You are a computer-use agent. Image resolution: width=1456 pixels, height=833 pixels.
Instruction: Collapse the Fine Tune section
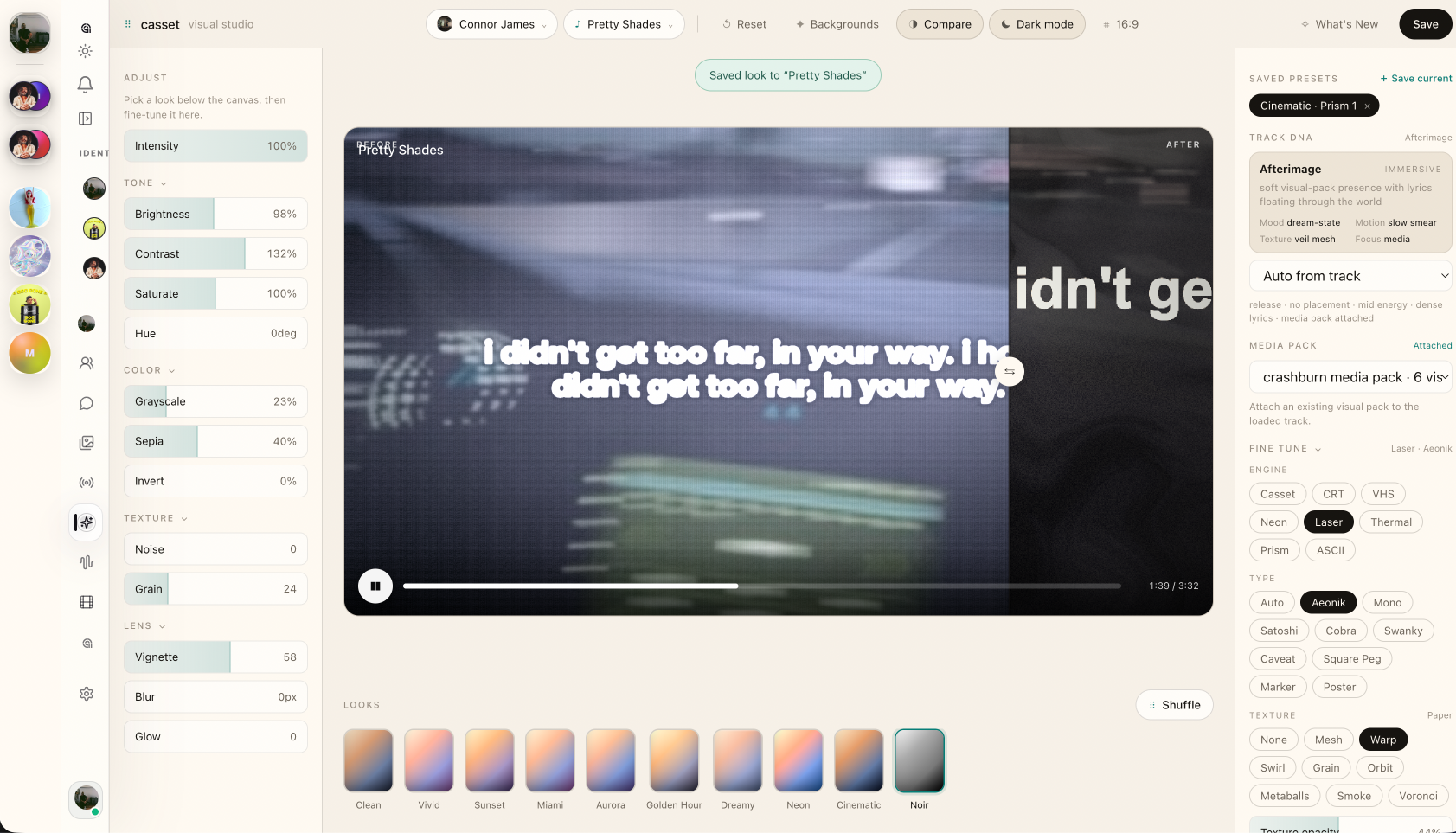pyautogui.click(x=1286, y=449)
